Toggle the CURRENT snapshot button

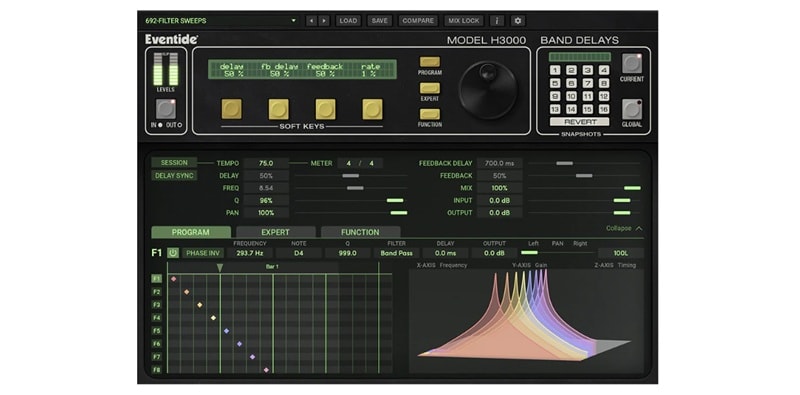tap(632, 63)
